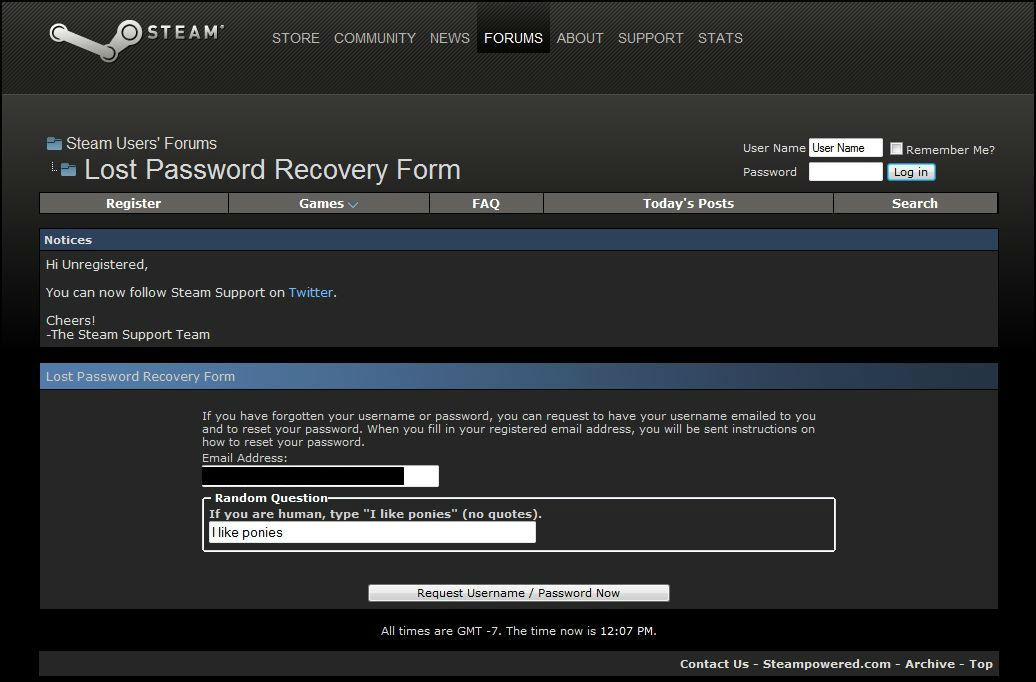1036x682 pixels.
Task: Click the folder icon beside Lost Password Recovery Form title
Action: 69,170
